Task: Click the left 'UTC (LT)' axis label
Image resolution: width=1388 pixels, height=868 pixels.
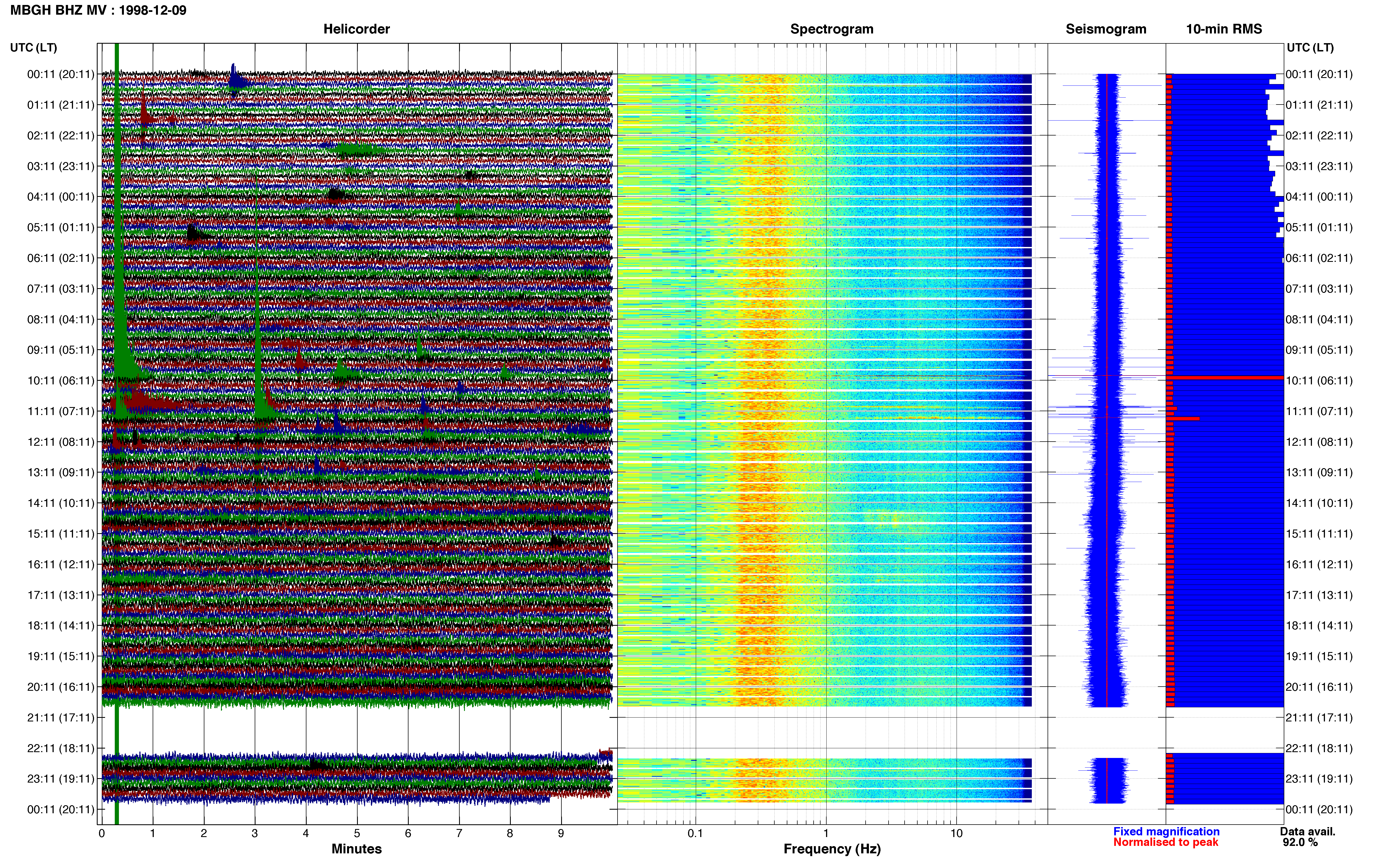Action: (34, 48)
